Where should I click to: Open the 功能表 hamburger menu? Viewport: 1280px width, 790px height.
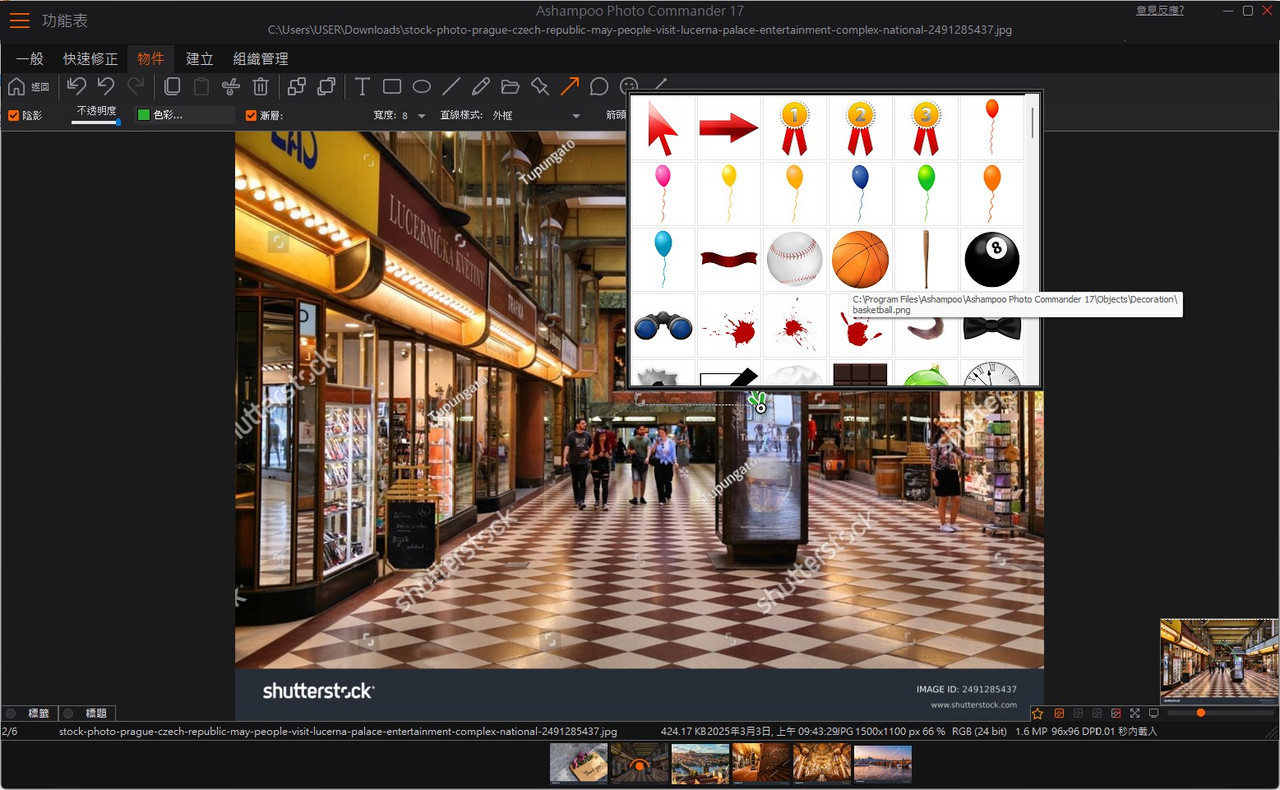19,20
